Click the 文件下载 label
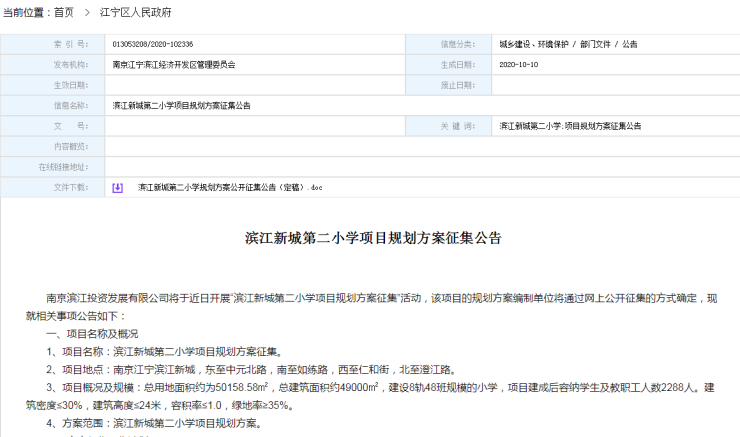This screenshot has width=740, height=437. [x=71, y=187]
